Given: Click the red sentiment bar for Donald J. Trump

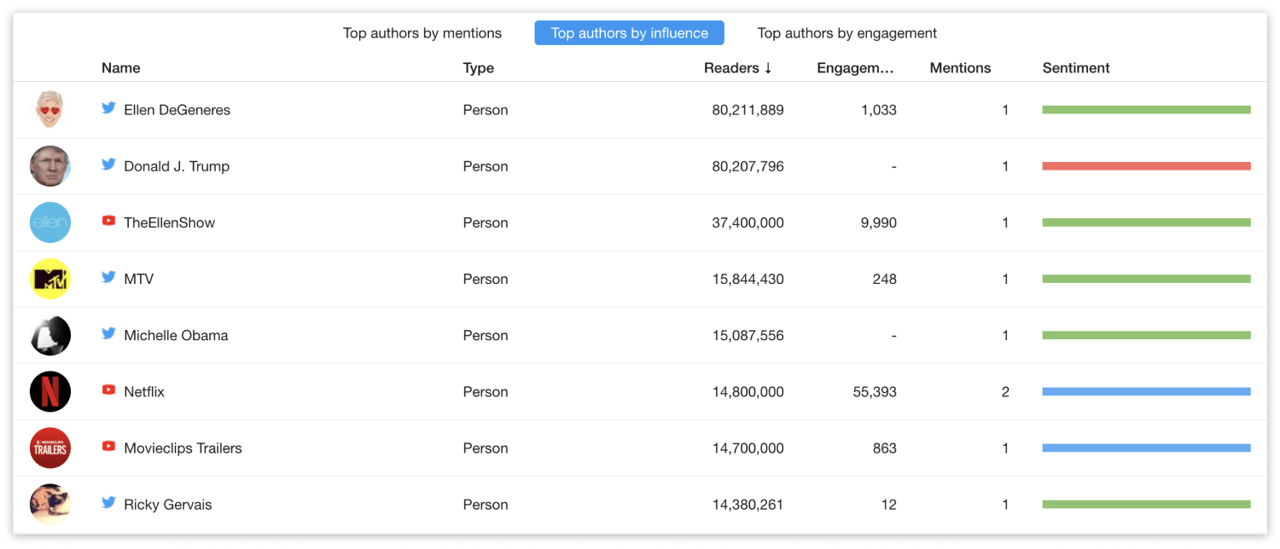Looking at the screenshot, I should pyautogui.click(x=1146, y=166).
